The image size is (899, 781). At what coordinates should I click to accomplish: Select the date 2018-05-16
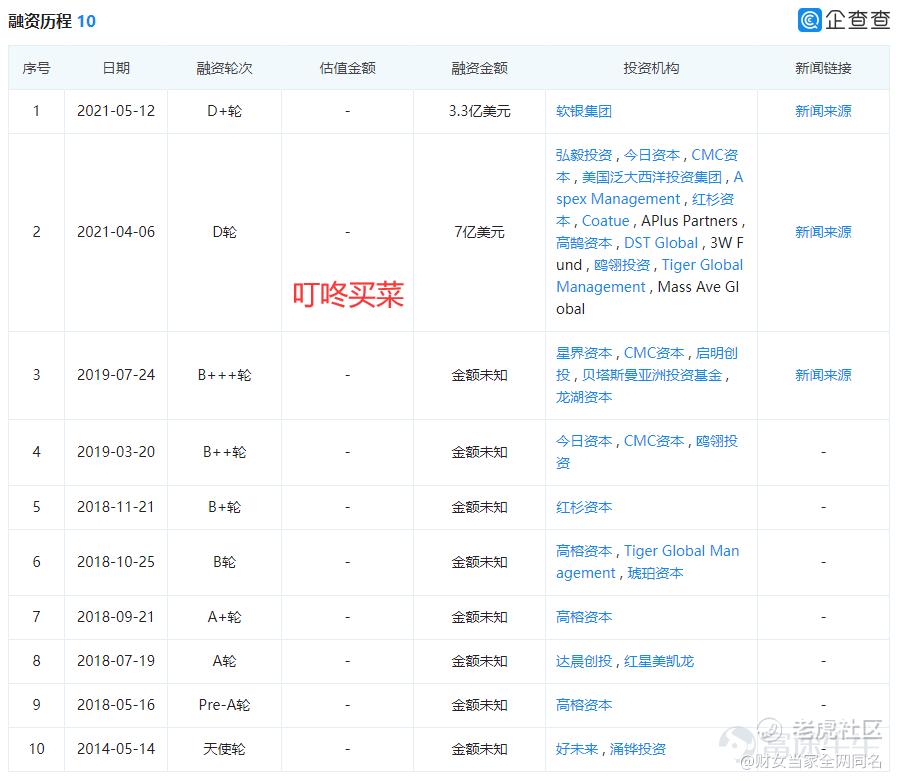coord(116,705)
